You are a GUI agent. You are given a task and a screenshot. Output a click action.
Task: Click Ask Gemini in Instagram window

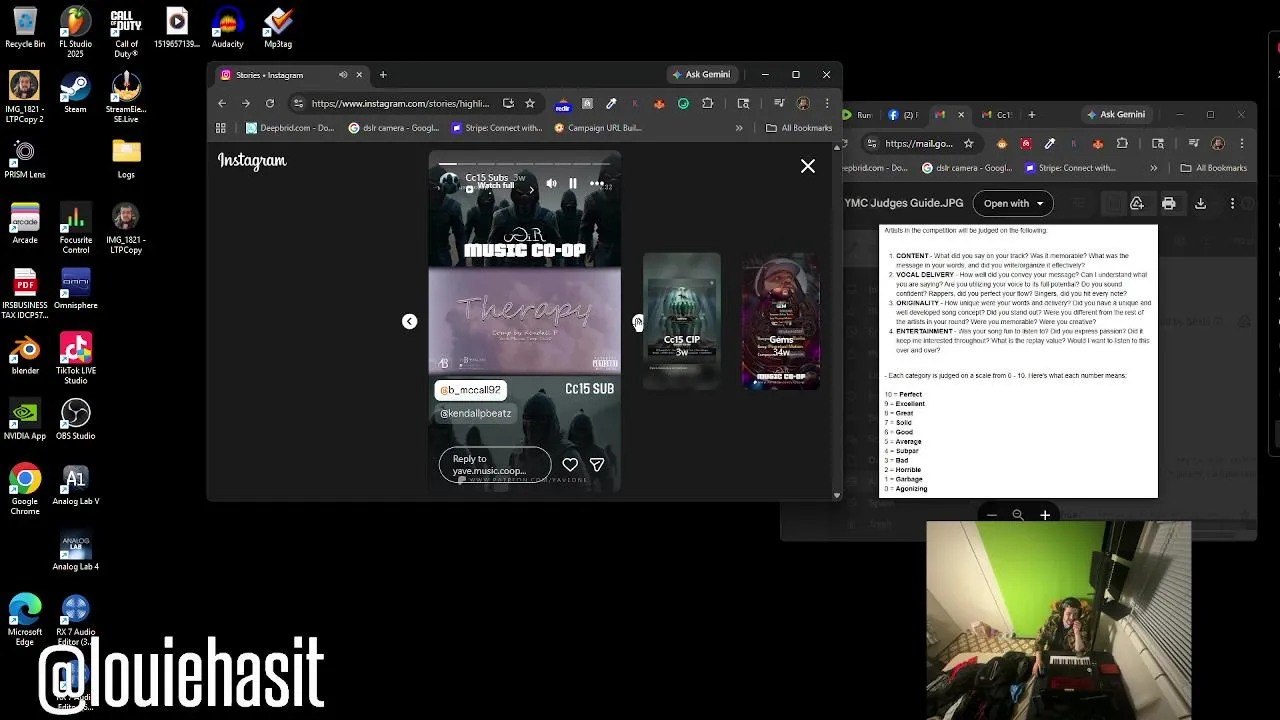701,75
